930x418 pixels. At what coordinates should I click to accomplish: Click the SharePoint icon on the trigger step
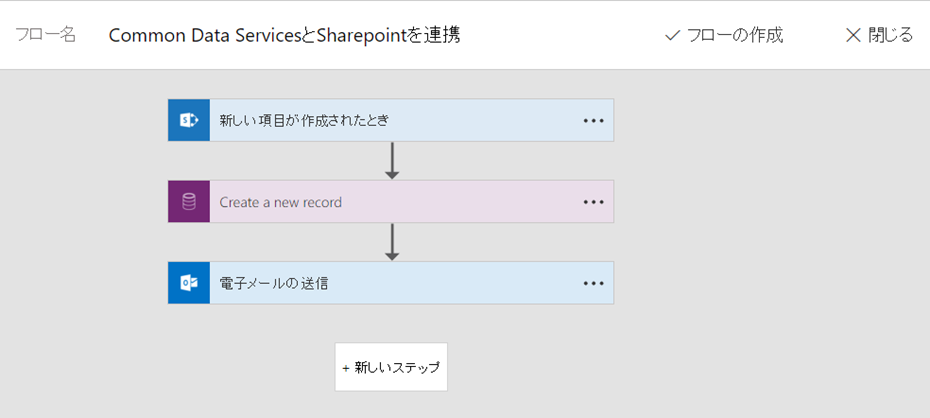(x=189, y=120)
